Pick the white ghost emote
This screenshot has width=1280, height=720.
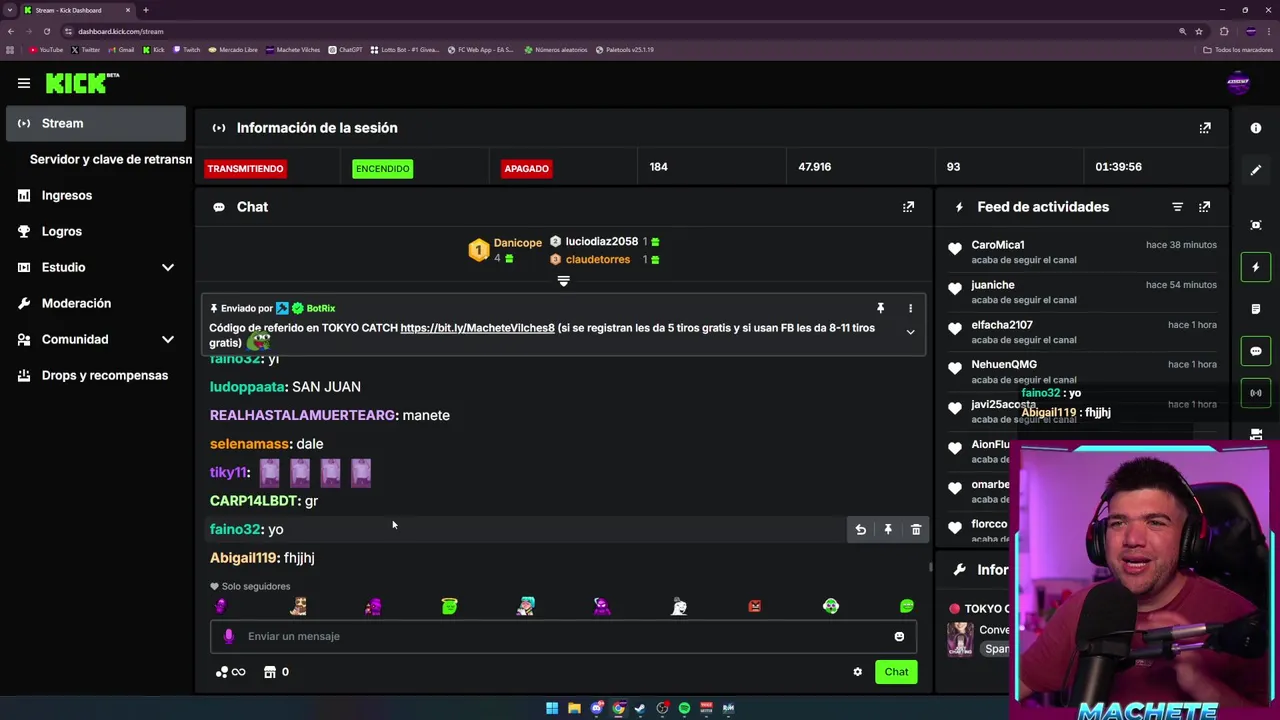[679, 606]
